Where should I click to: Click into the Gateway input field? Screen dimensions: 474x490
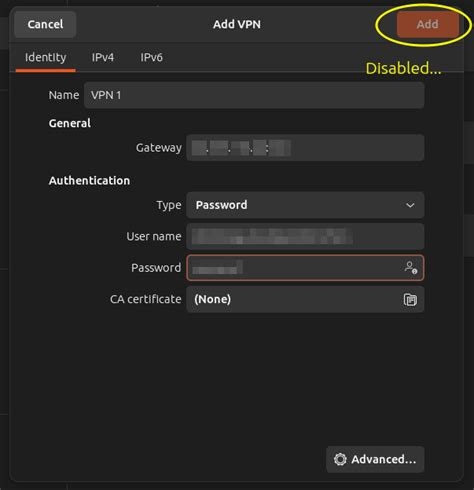pyautogui.click(x=305, y=148)
